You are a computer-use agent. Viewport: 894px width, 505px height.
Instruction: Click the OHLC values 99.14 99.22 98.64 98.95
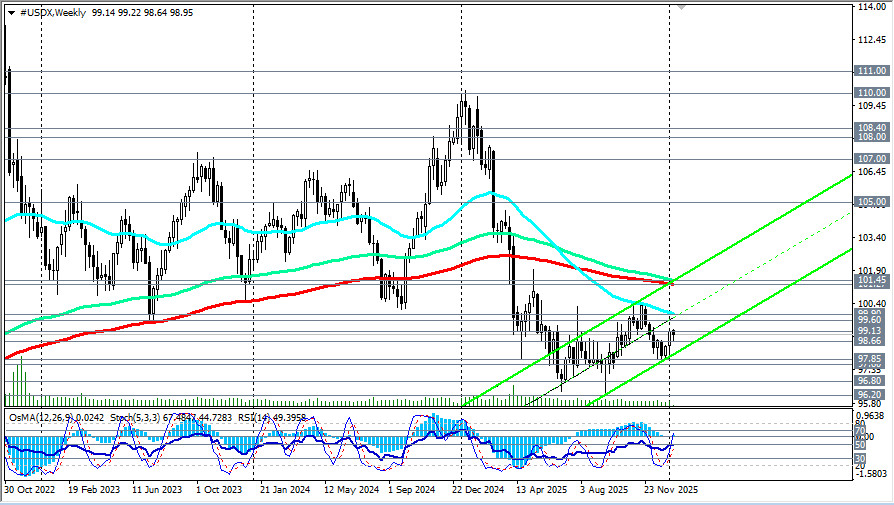(x=142, y=13)
